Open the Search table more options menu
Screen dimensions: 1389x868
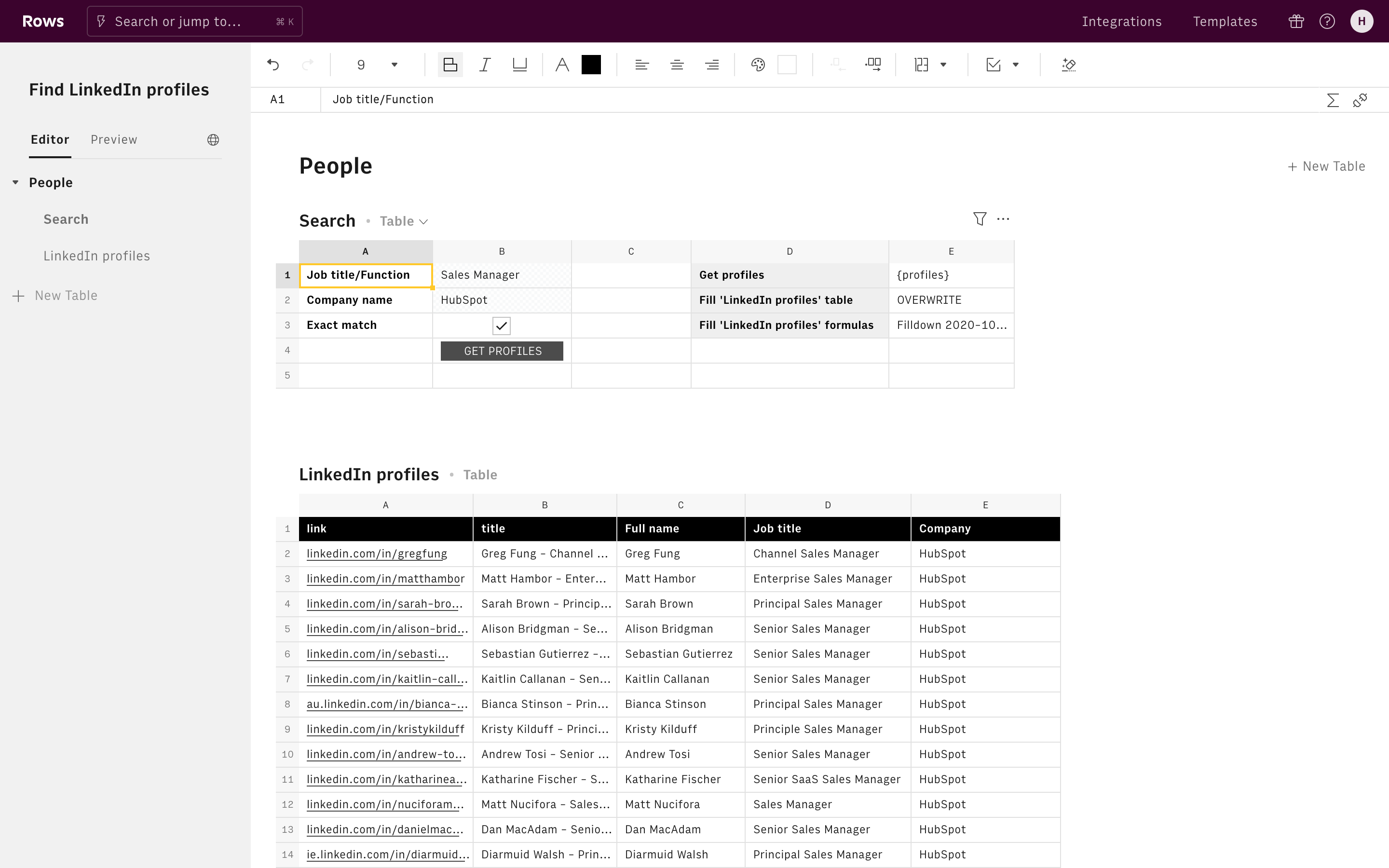coord(1003,219)
